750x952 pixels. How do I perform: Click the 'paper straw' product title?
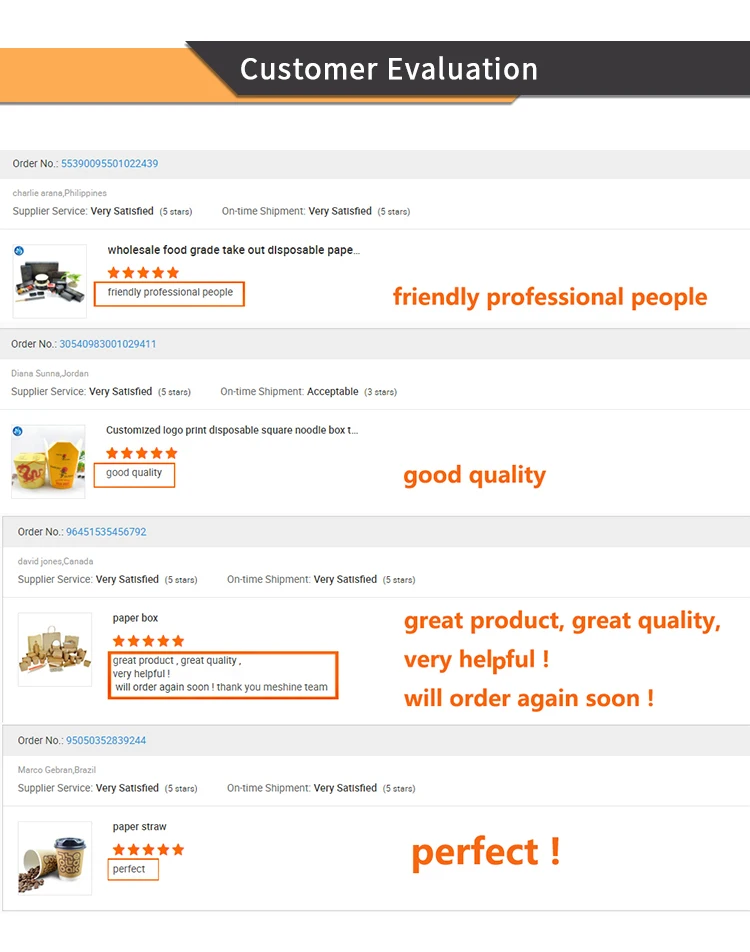click(139, 826)
